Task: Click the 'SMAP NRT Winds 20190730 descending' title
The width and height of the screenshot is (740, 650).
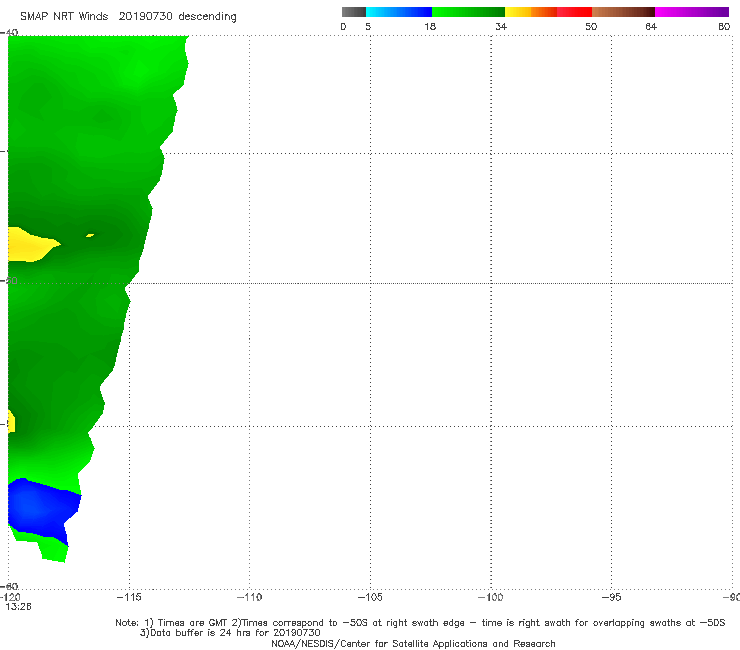Action: point(128,17)
